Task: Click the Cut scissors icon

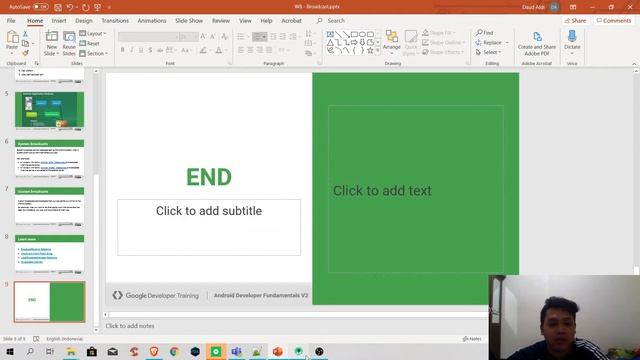Action: click(25, 34)
